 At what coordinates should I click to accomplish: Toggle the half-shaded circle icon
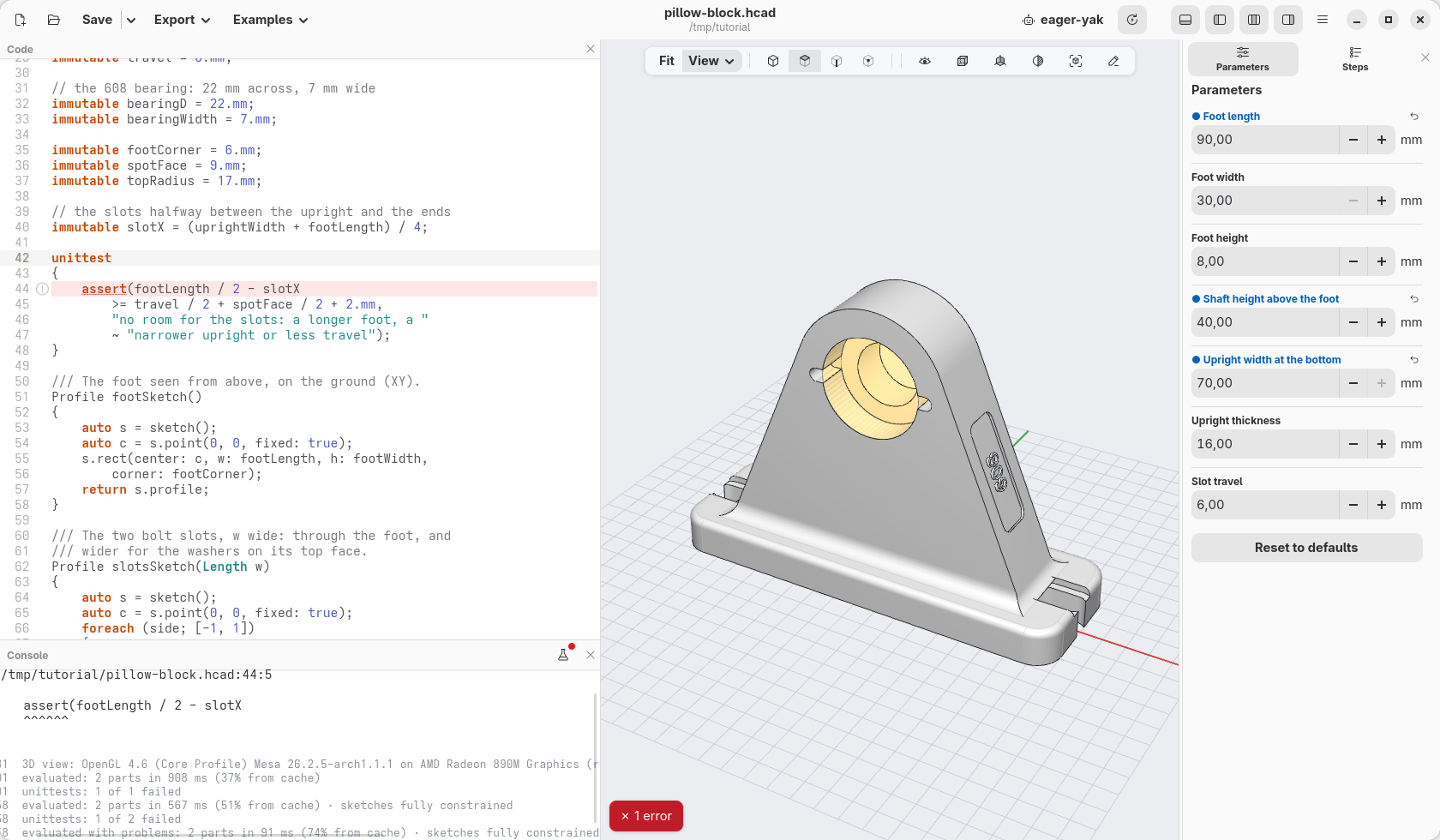click(1038, 61)
